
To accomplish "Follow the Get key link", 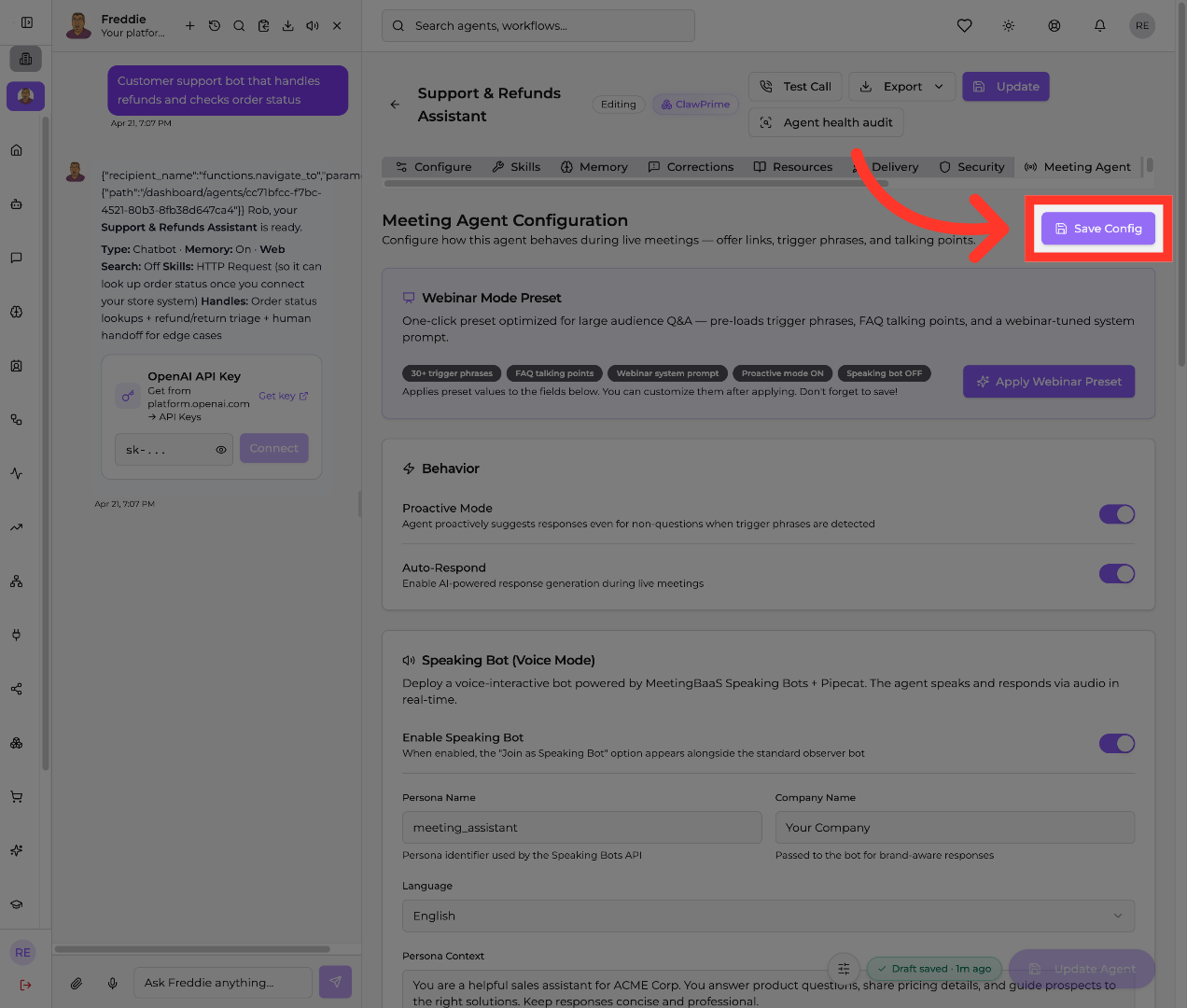I will pyautogui.click(x=283, y=396).
